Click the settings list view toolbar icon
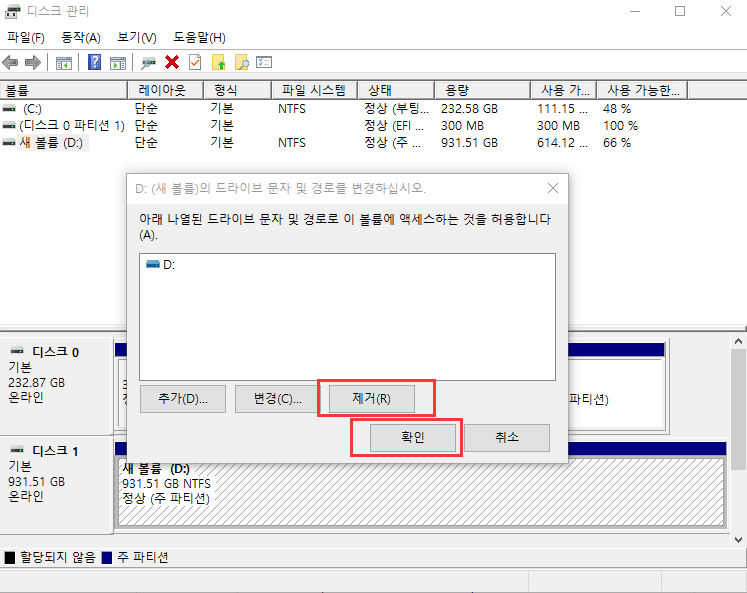This screenshot has width=747, height=593. pyautogui.click(x=264, y=62)
